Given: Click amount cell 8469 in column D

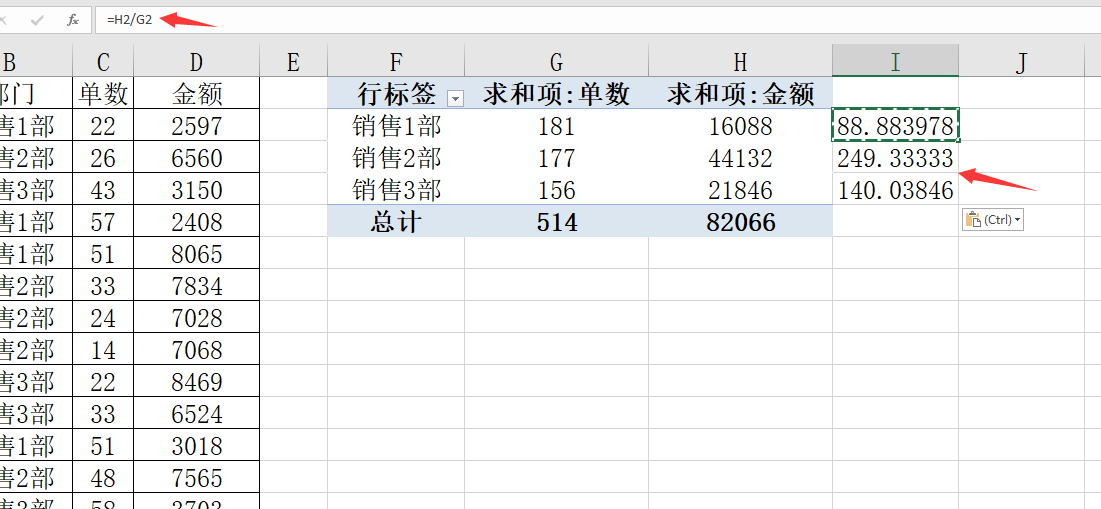Looking at the screenshot, I should click(197, 382).
